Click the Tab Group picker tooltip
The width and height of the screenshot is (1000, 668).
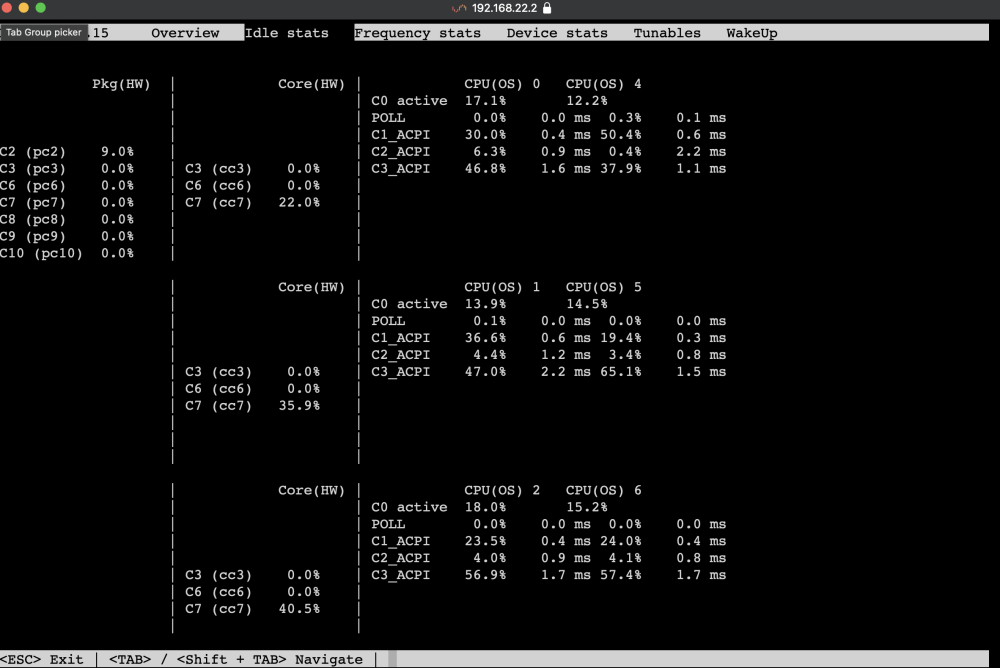click(44, 32)
